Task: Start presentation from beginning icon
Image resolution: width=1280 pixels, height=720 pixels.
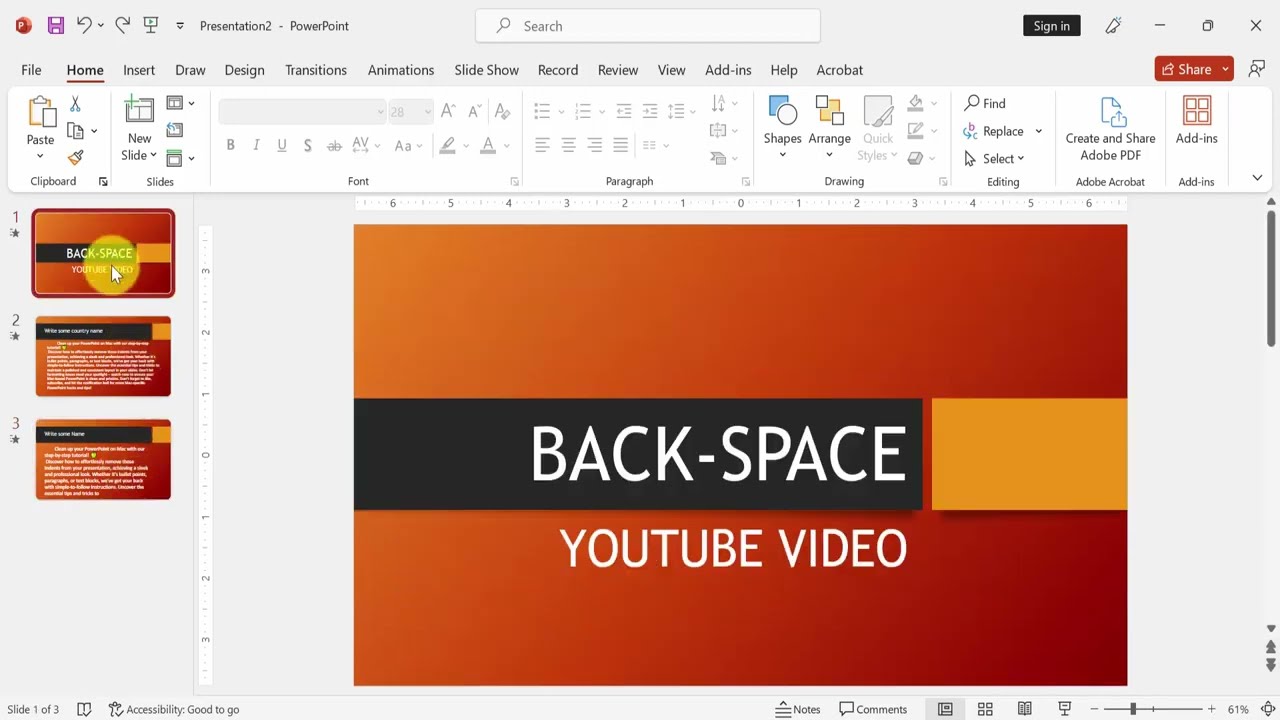Action: (151, 26)
